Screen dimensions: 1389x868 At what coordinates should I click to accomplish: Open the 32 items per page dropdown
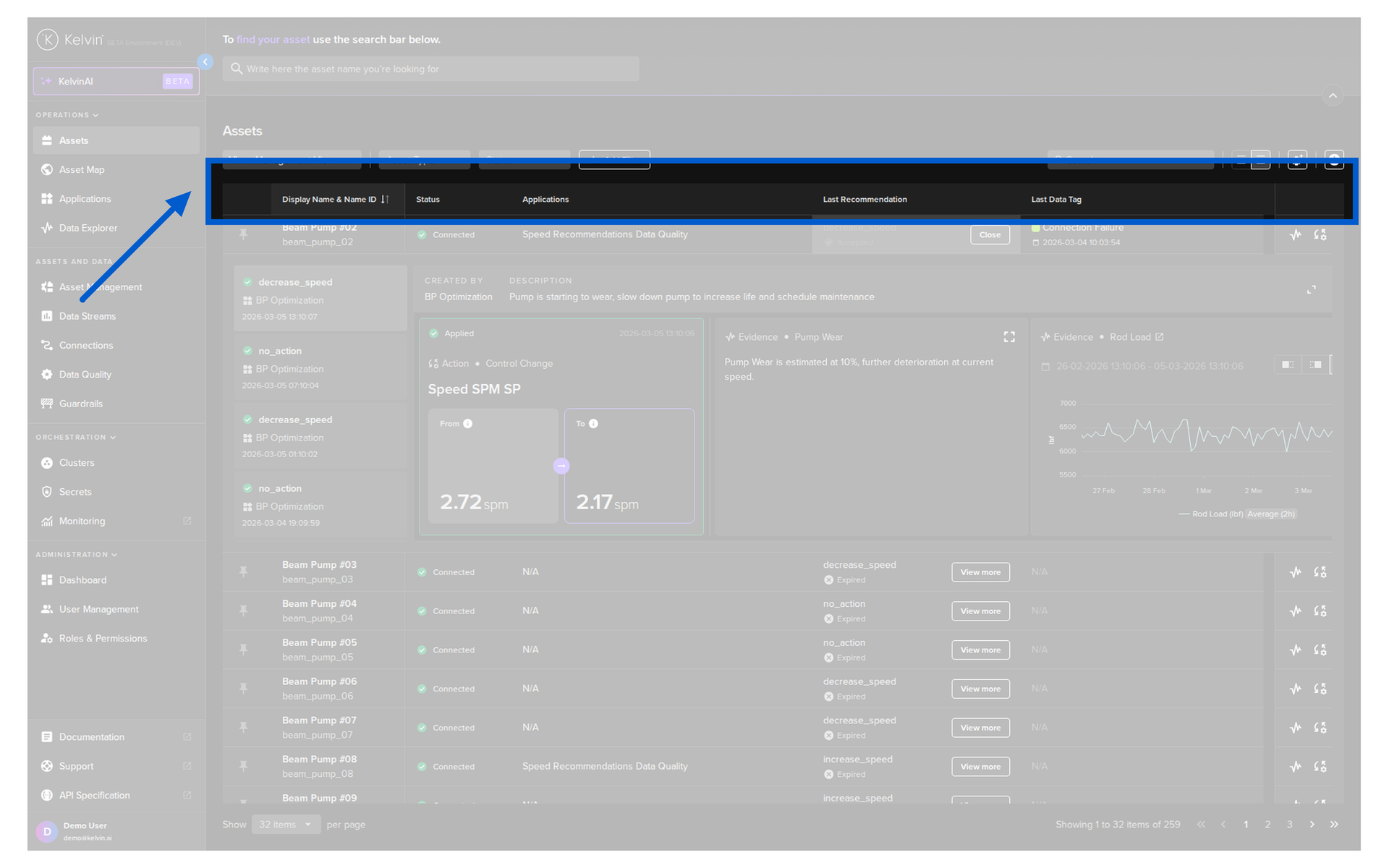click(286, 825)
